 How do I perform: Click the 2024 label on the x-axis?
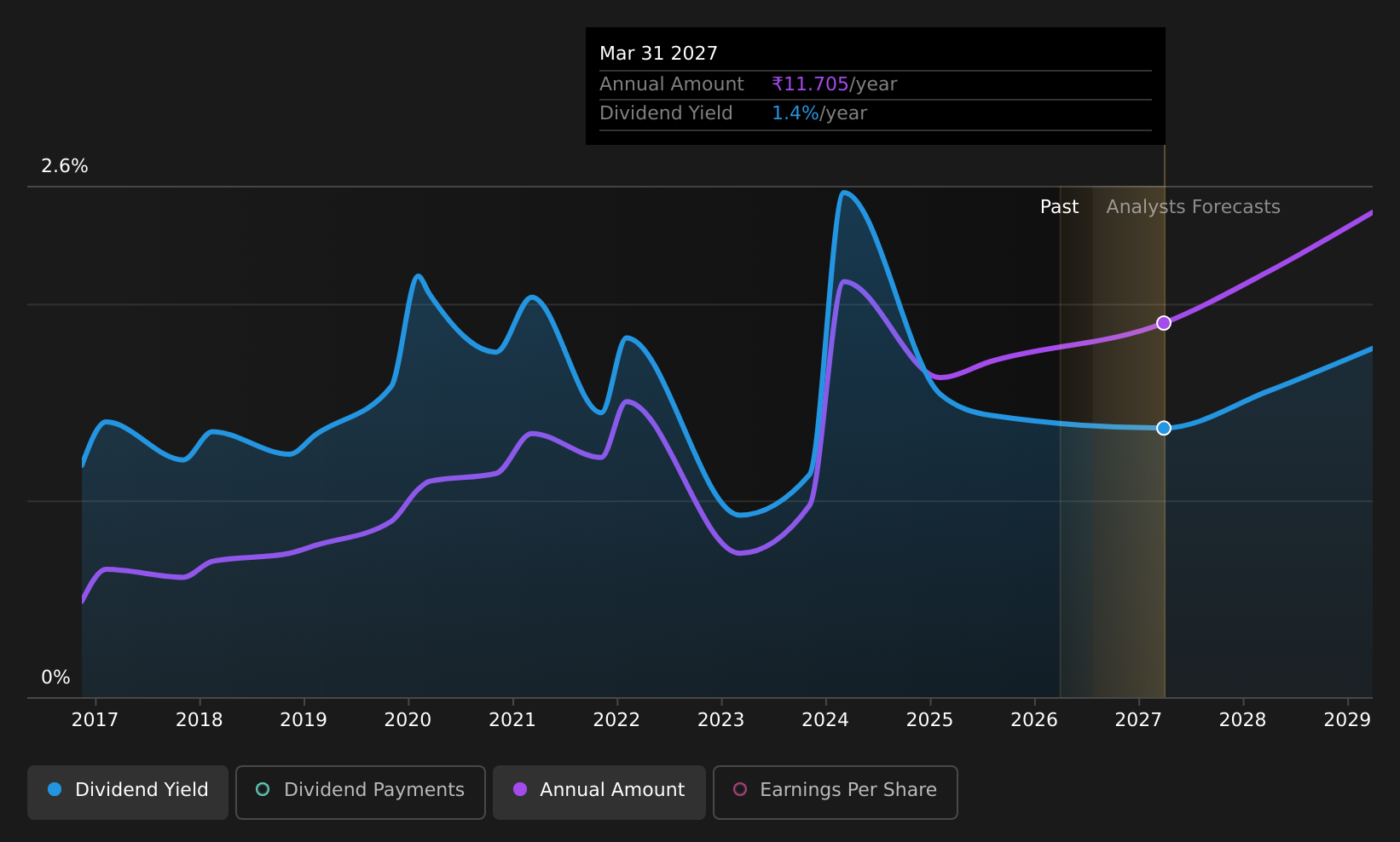pyautogui.click(x=825, y=720)
